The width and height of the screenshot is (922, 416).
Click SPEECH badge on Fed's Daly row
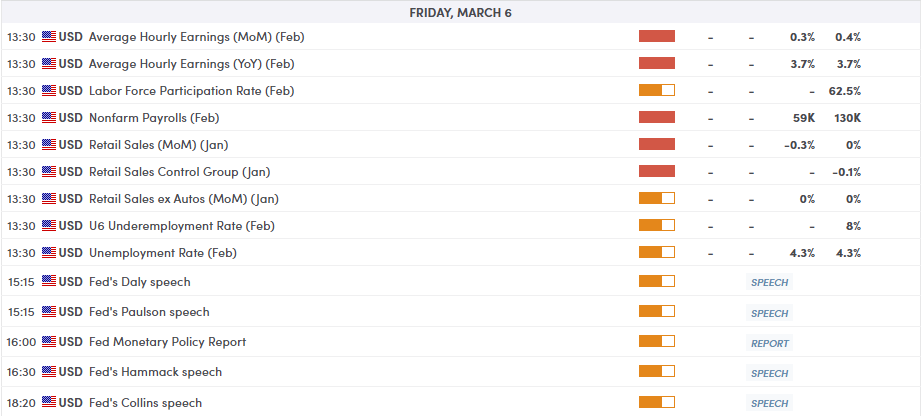tap(770, 283)
